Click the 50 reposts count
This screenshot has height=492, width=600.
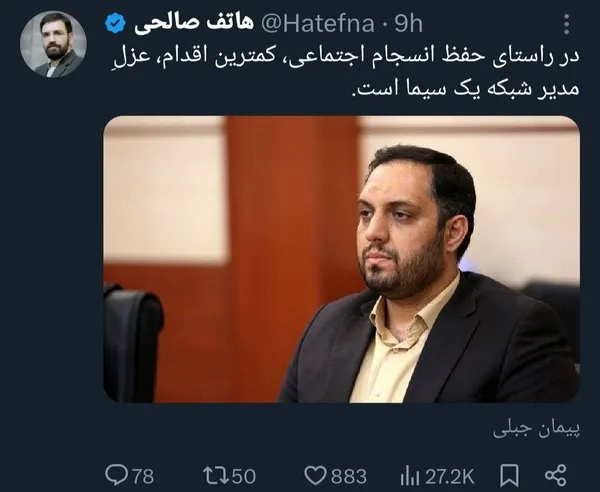244,477
